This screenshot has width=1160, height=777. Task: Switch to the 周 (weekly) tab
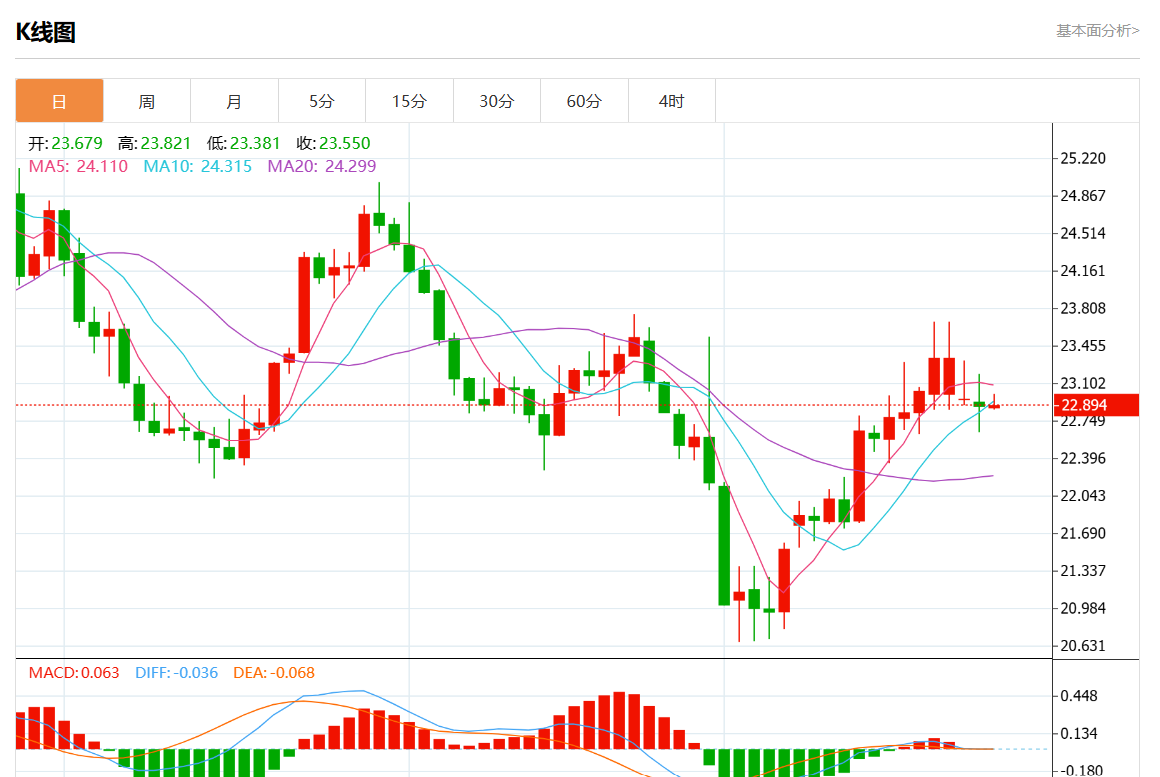[146, 101]
